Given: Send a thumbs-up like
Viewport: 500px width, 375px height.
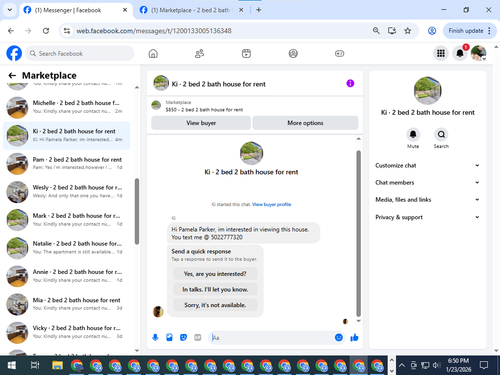Looking at the screenshot, I should pyautogui.click(x=354, y=338).
